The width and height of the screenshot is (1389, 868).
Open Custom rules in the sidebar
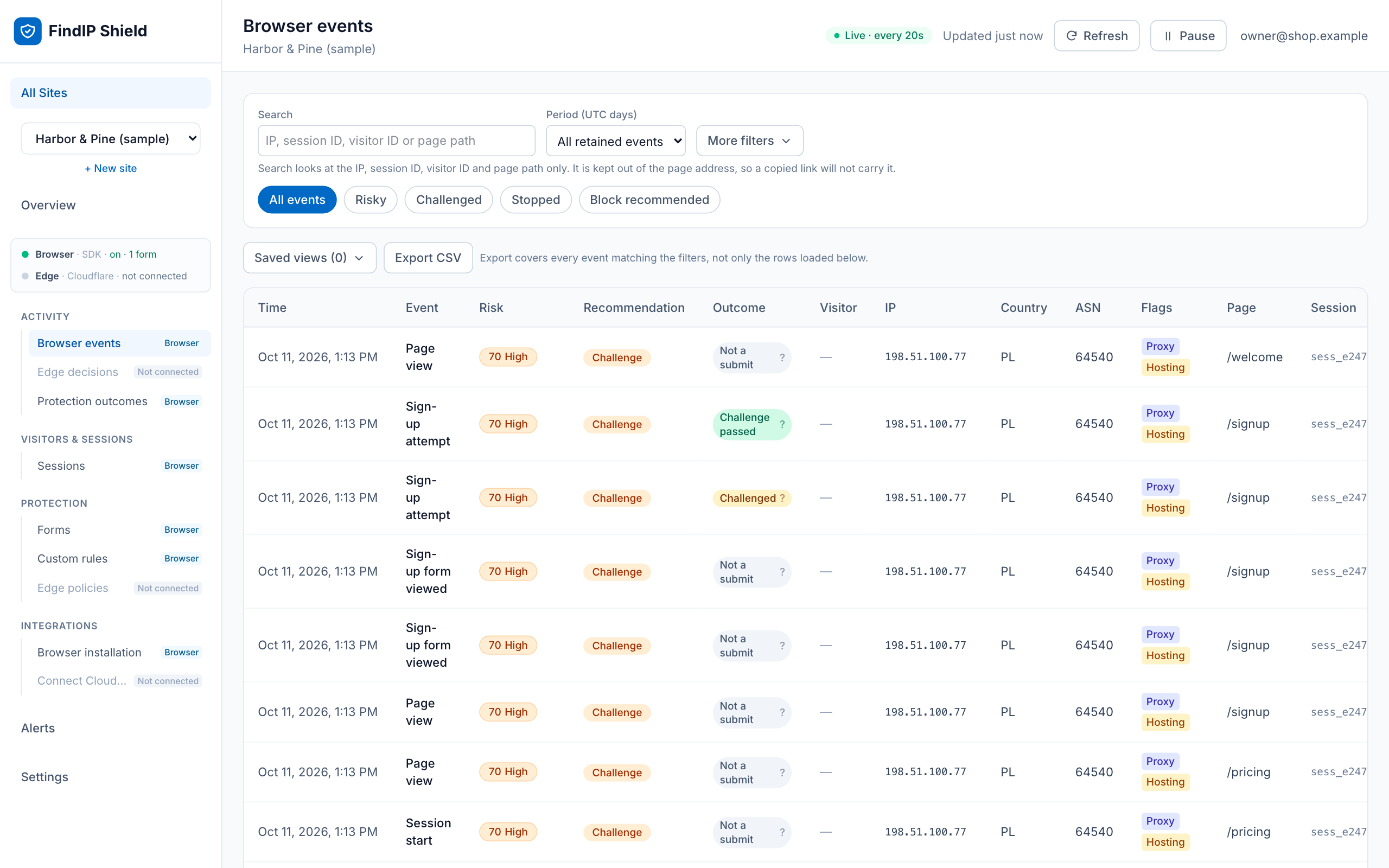(x=119, y=559)
